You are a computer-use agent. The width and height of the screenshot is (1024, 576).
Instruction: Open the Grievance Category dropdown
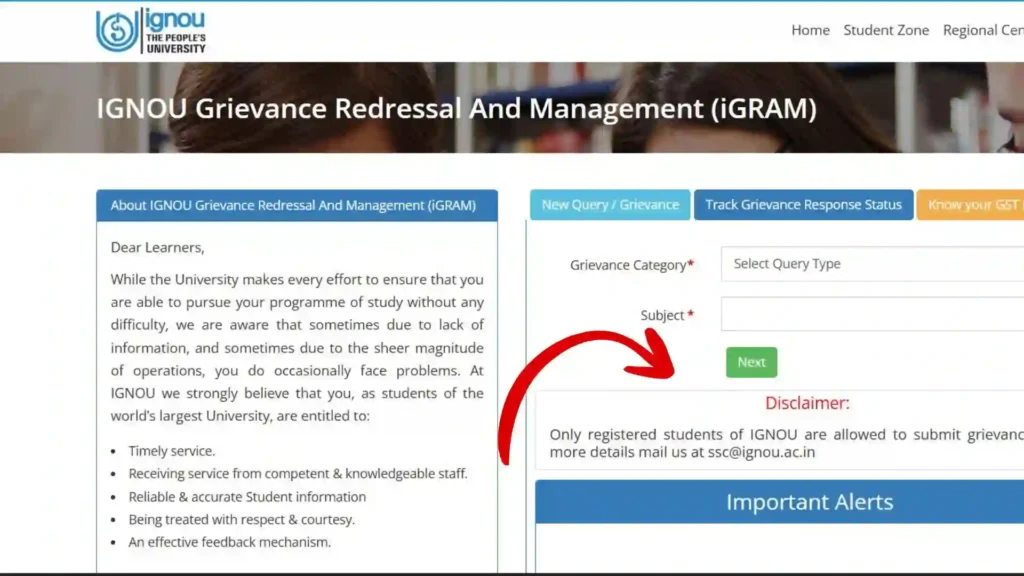point(872,264)
